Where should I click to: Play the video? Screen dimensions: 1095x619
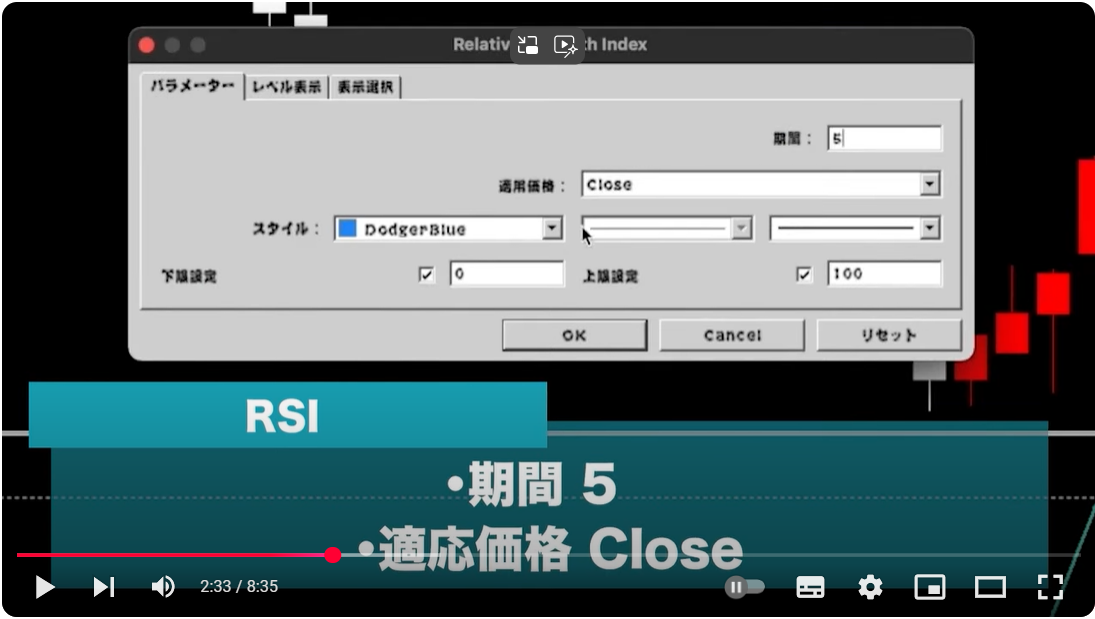(x=45, y=587)
